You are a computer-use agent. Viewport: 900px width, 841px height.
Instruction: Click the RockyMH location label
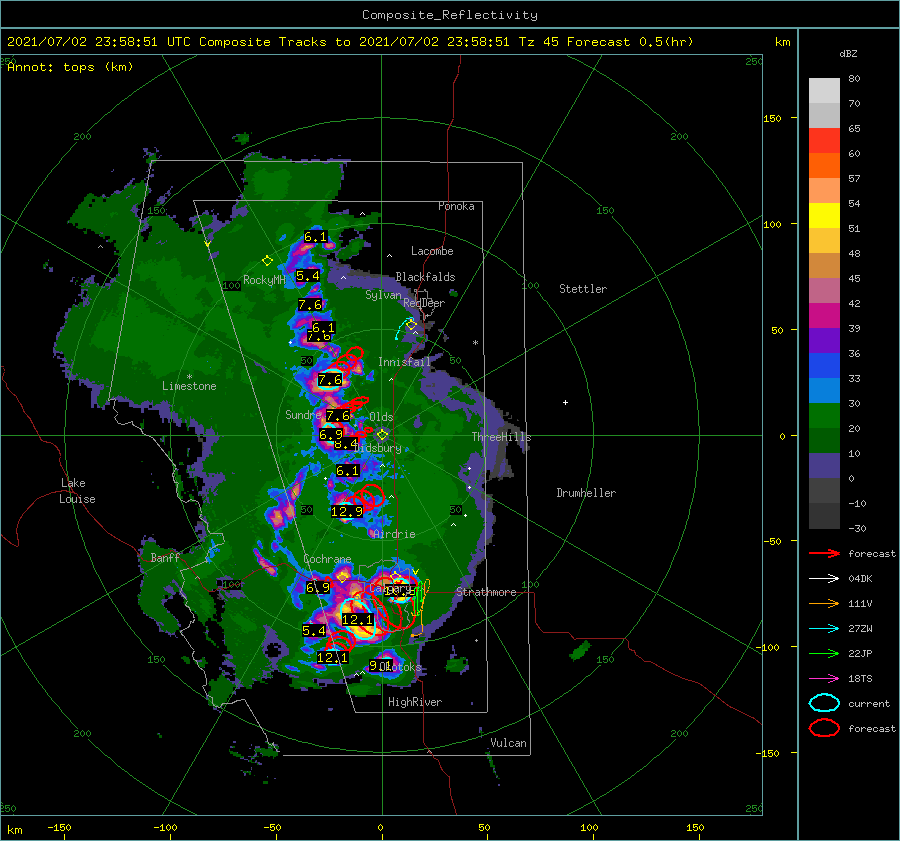click(264, 280)
